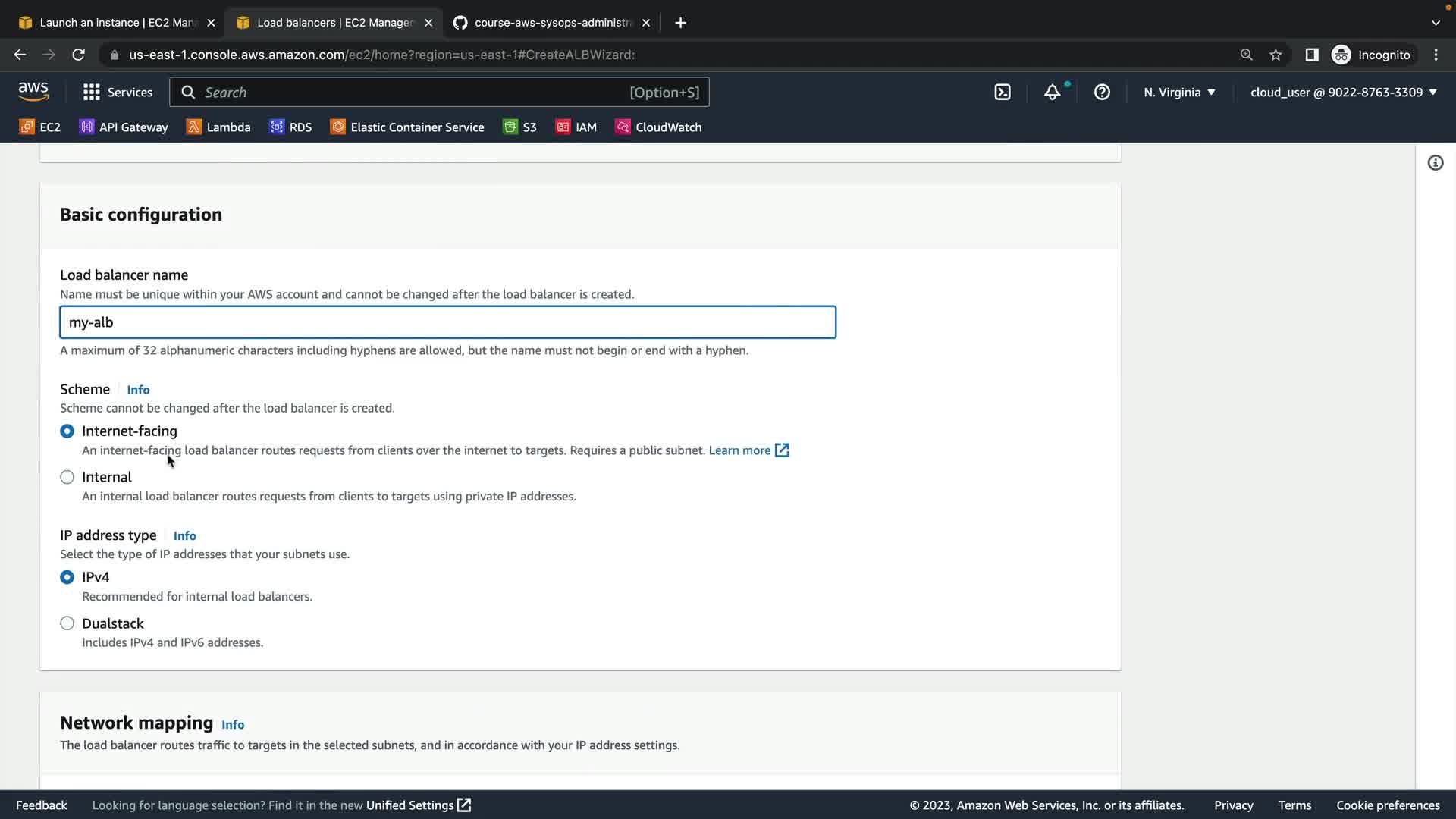Click the AWS logo home icon
This screenshot has height=819, width=1456.
coord(33,92)
